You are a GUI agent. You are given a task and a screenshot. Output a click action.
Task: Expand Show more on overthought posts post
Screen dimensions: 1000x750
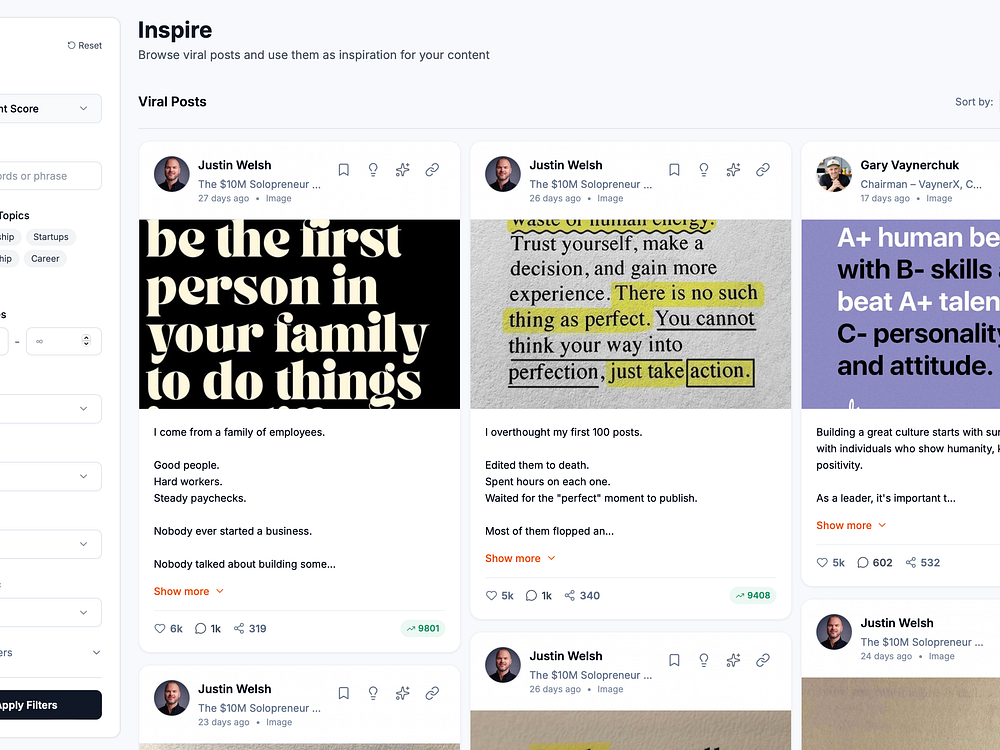coord(520,559)
